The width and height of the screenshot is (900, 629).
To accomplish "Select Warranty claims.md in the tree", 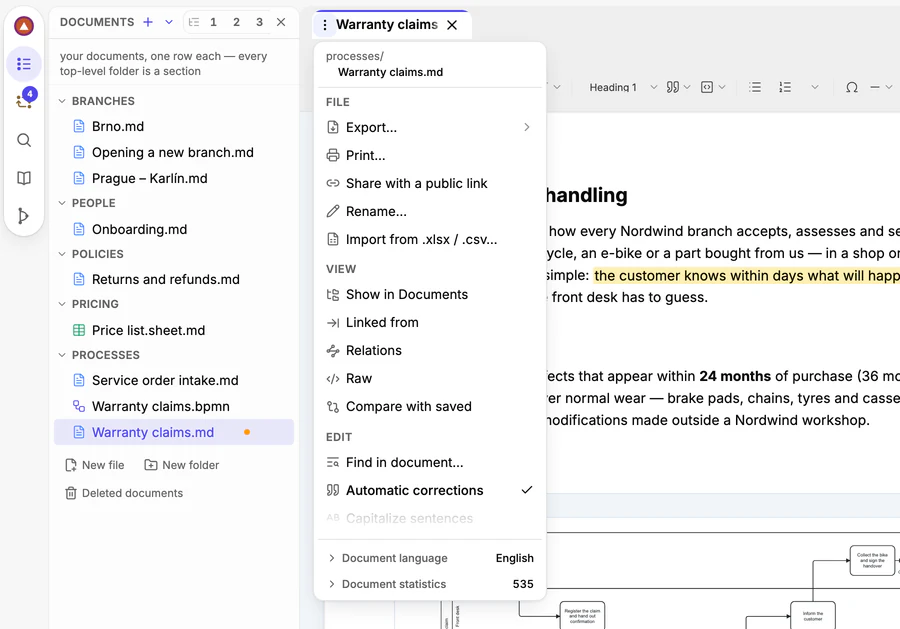I will (174, 432).
